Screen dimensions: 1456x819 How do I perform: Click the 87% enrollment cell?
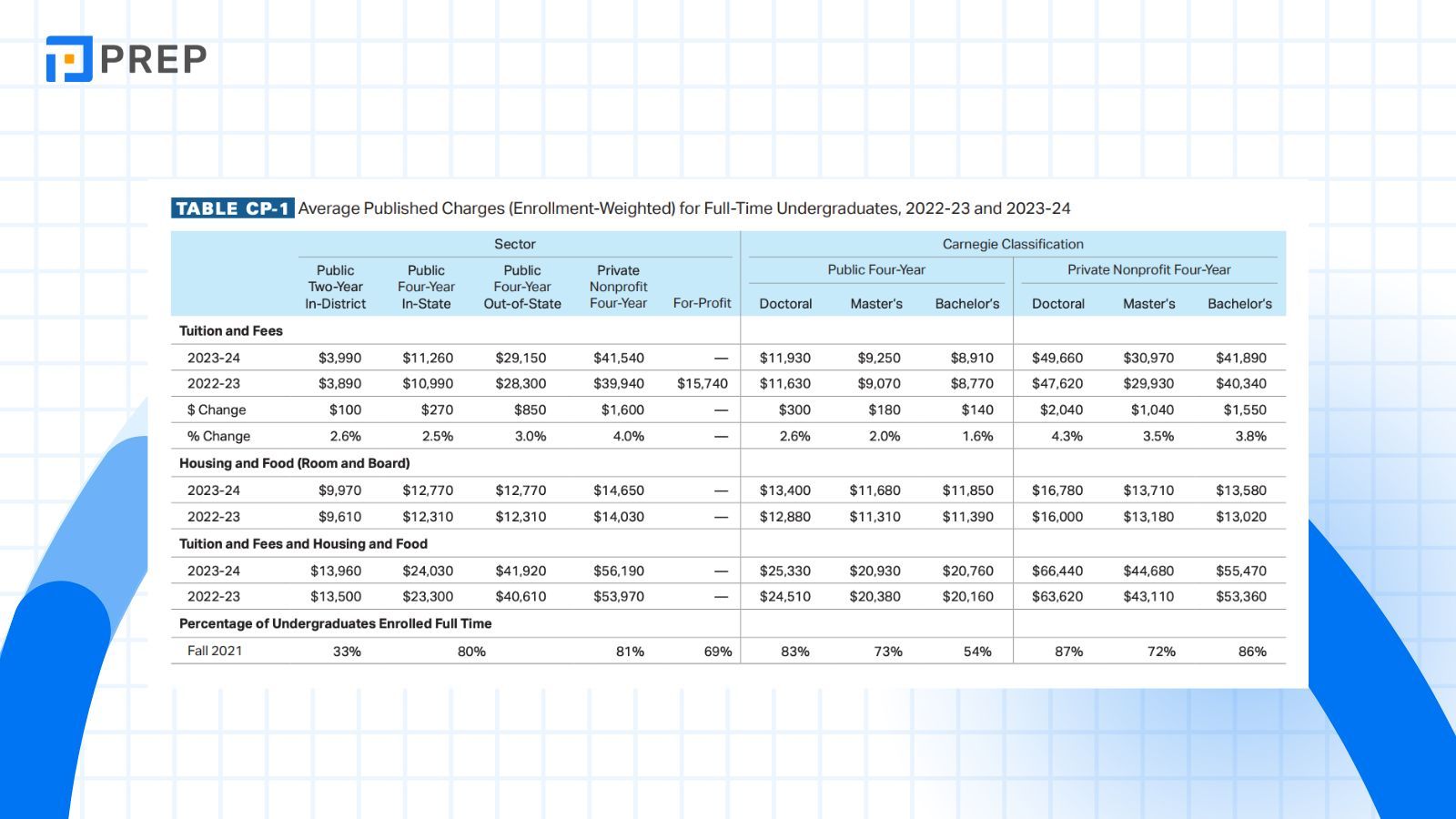coord(1069,652)
